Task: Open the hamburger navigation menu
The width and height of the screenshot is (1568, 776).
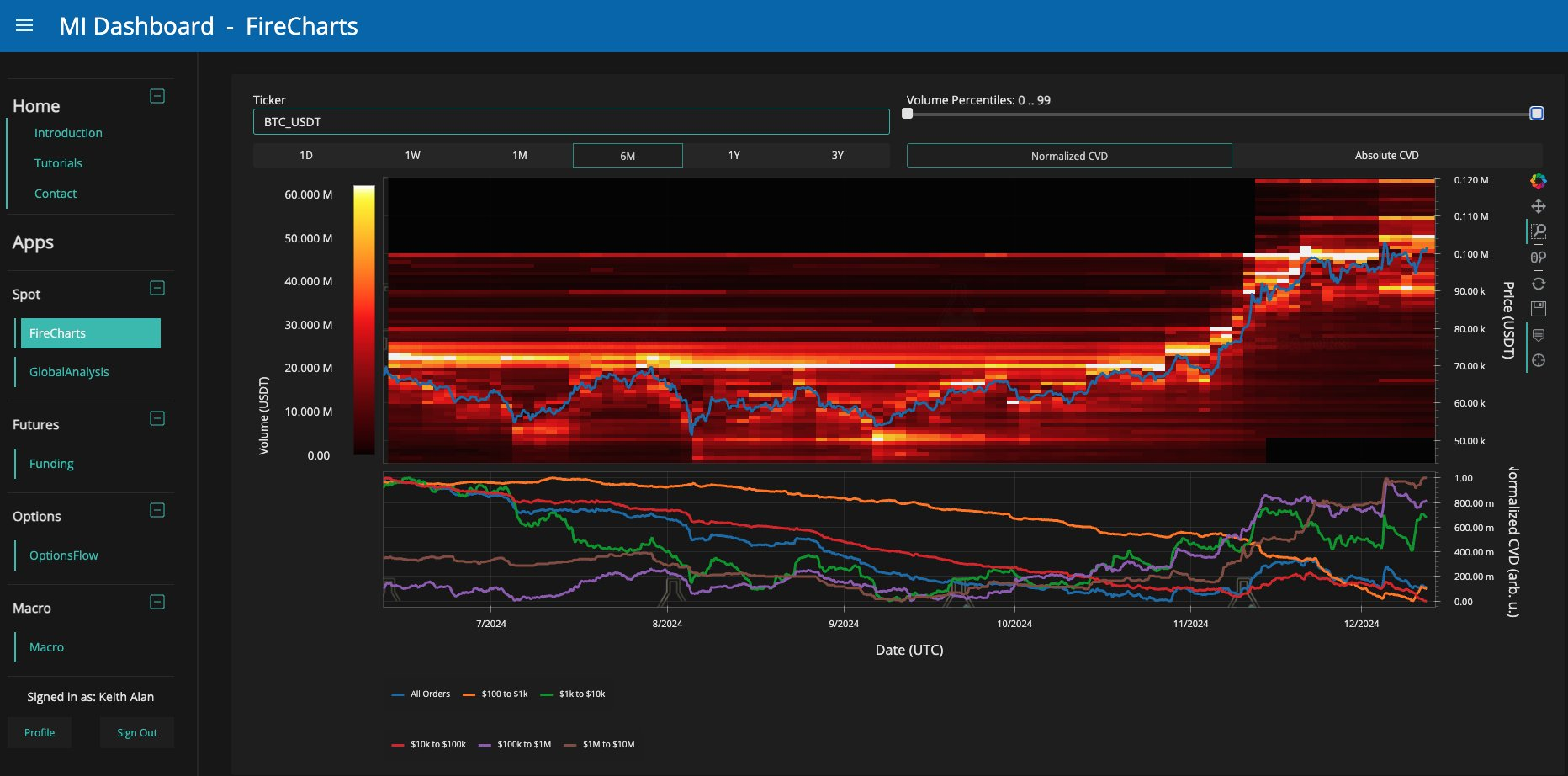Action: (24, 26)
